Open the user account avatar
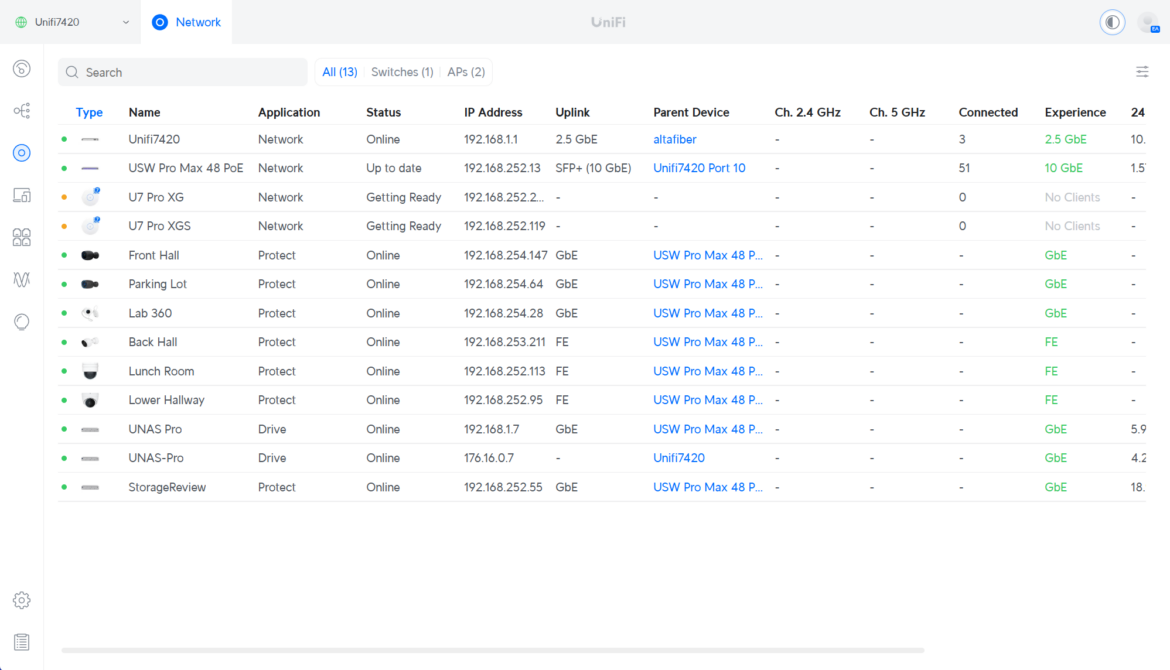Image resolution: width=1170 pixels, height=670 pixels. (x=1148, y=22)
